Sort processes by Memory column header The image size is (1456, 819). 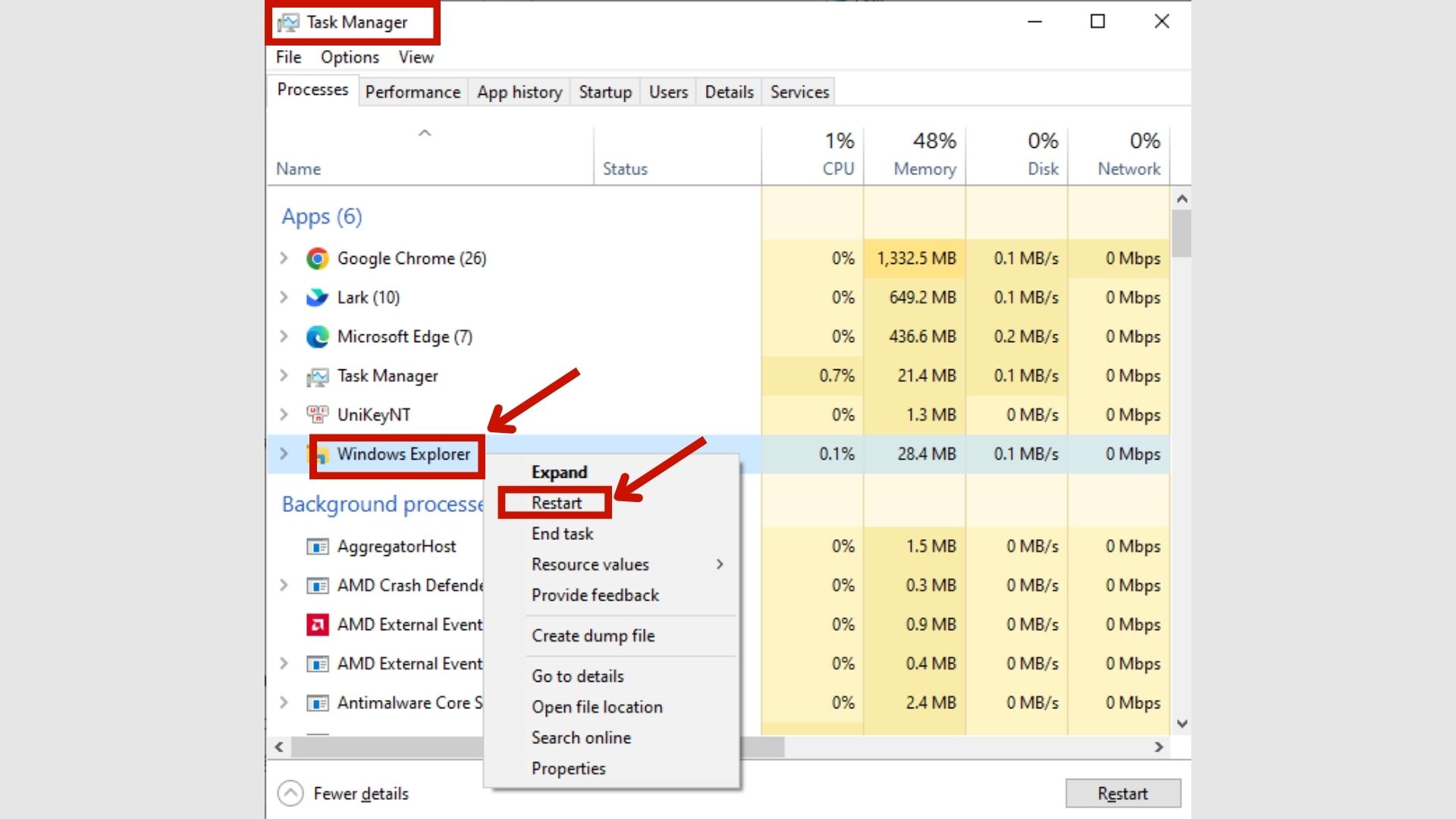click(924, 168)
